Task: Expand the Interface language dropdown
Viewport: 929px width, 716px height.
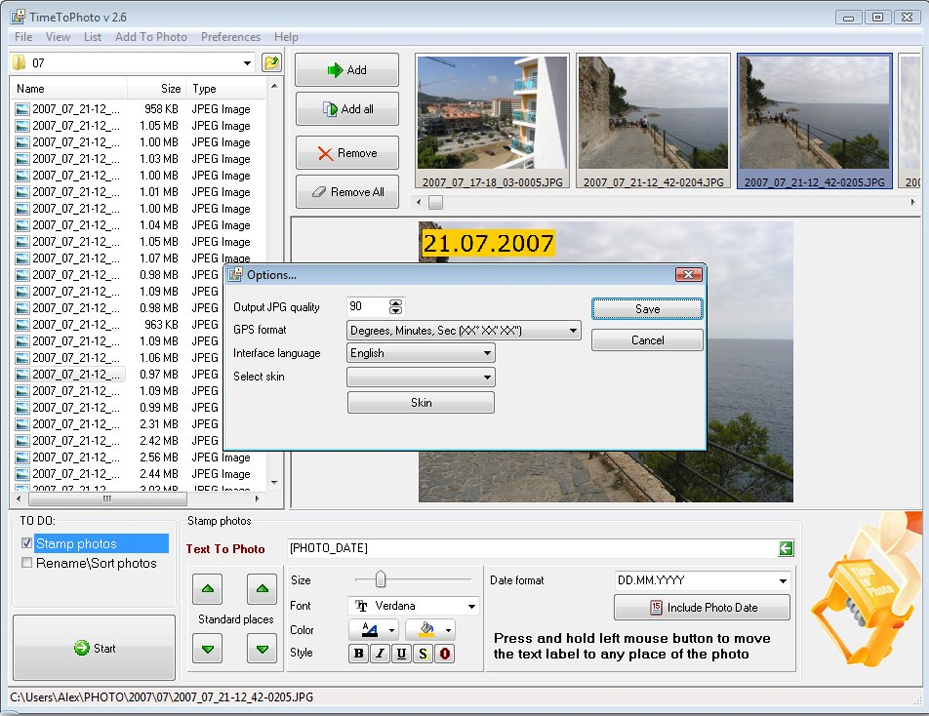Action: point(487,353)
